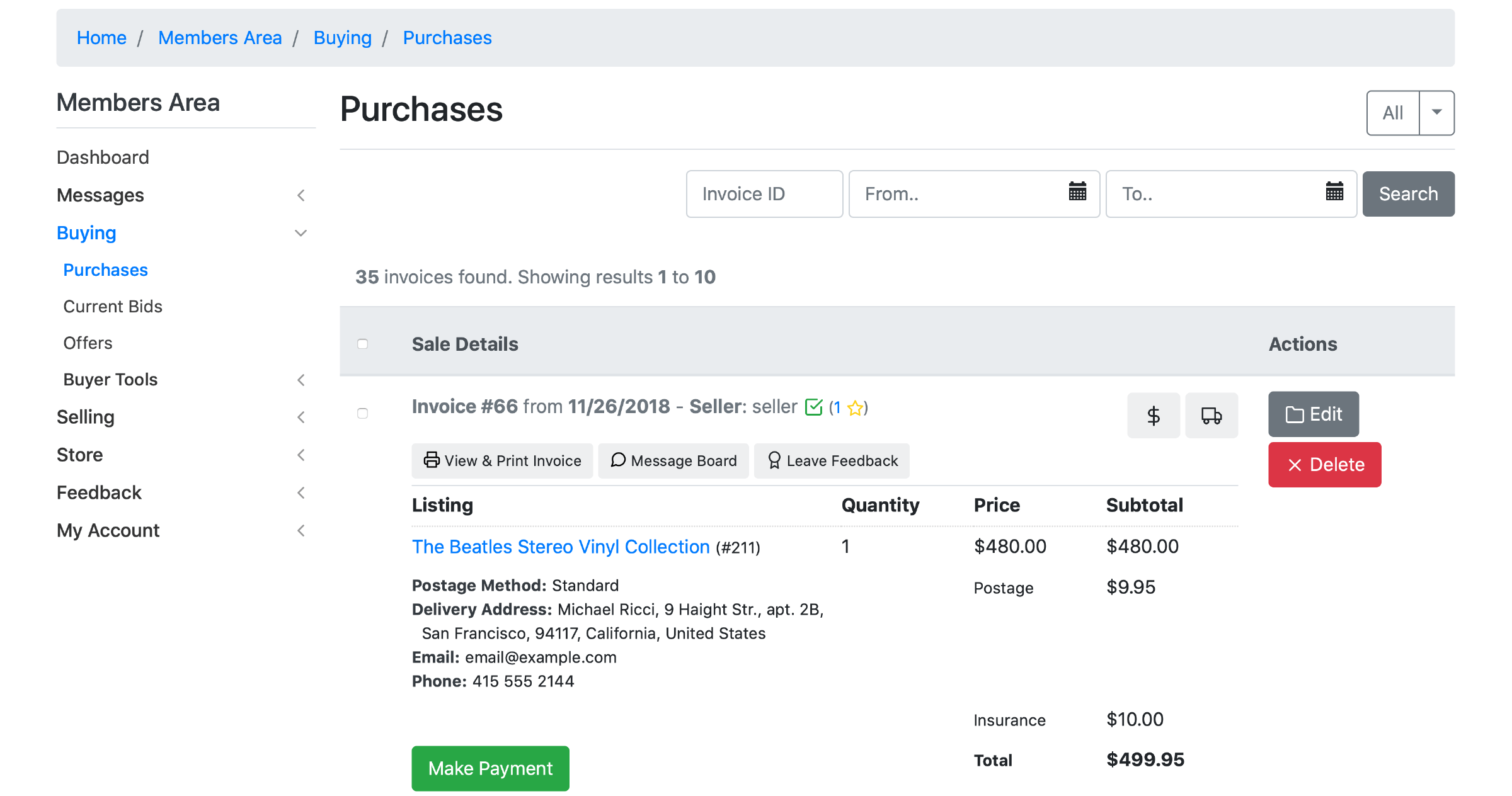Tick the select-all checkbox in the table header
This screenshot has height=796, width=1512.
click(362, 344)
